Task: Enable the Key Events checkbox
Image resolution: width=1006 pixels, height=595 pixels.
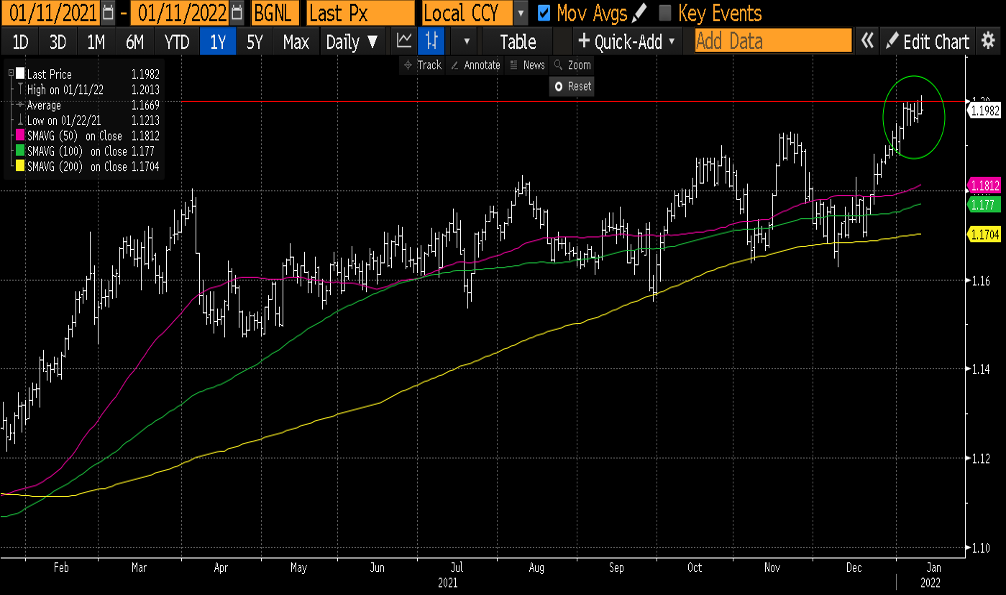Action: [x=665, y=13]
